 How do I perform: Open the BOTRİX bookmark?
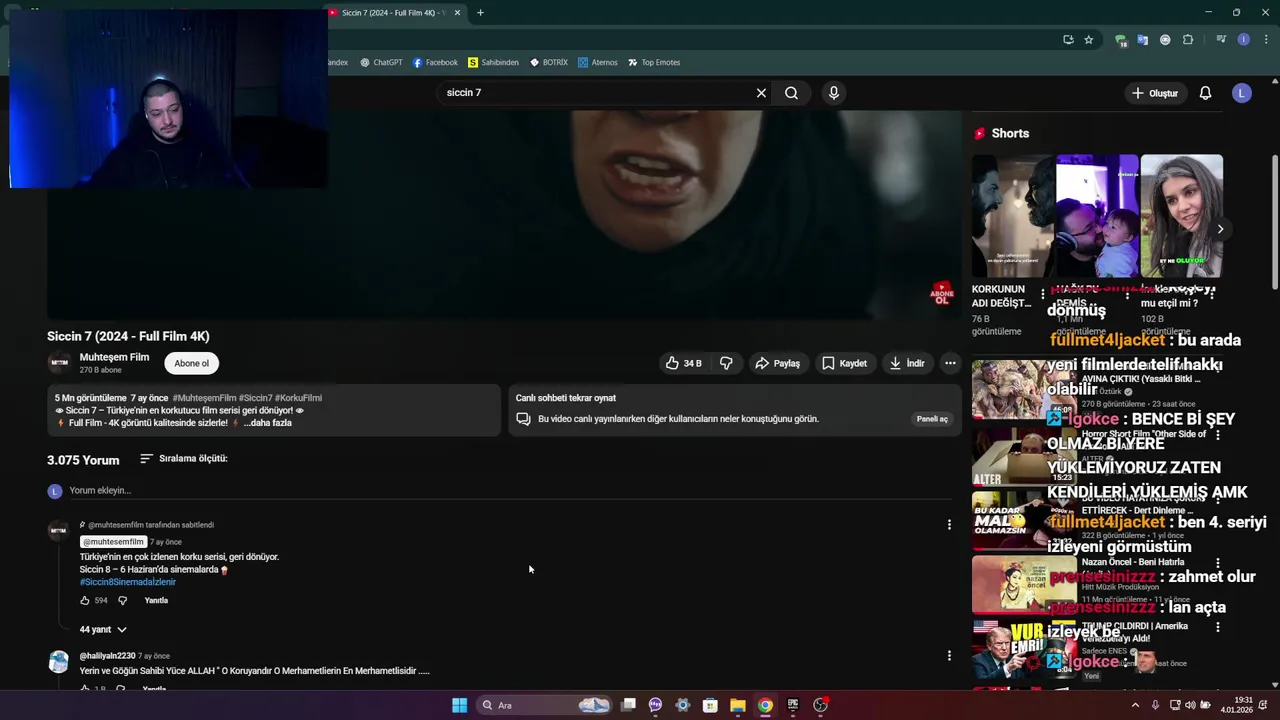click(x=549, y=62)
